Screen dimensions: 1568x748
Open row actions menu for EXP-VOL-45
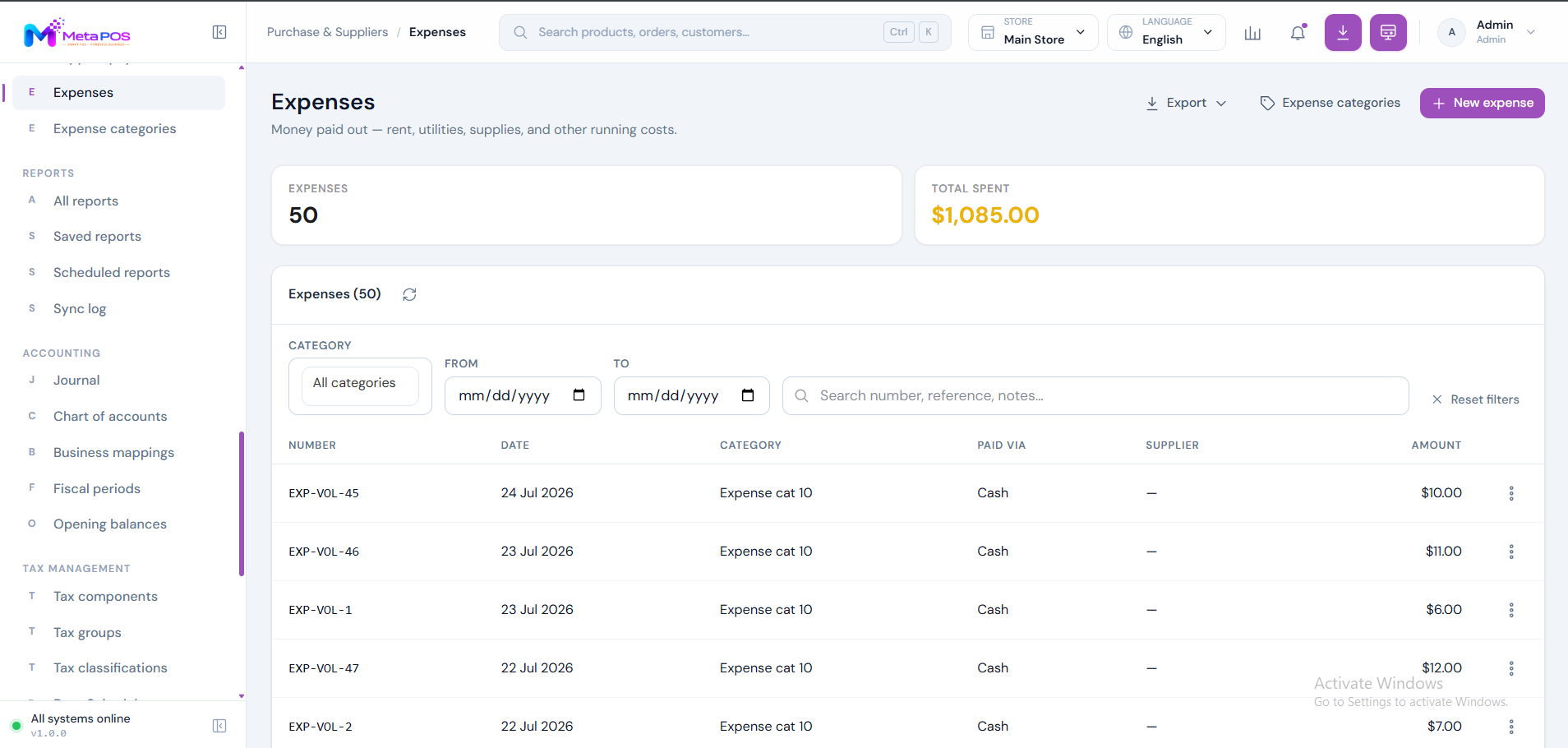pyautogui.click(x=1511, y=493)
